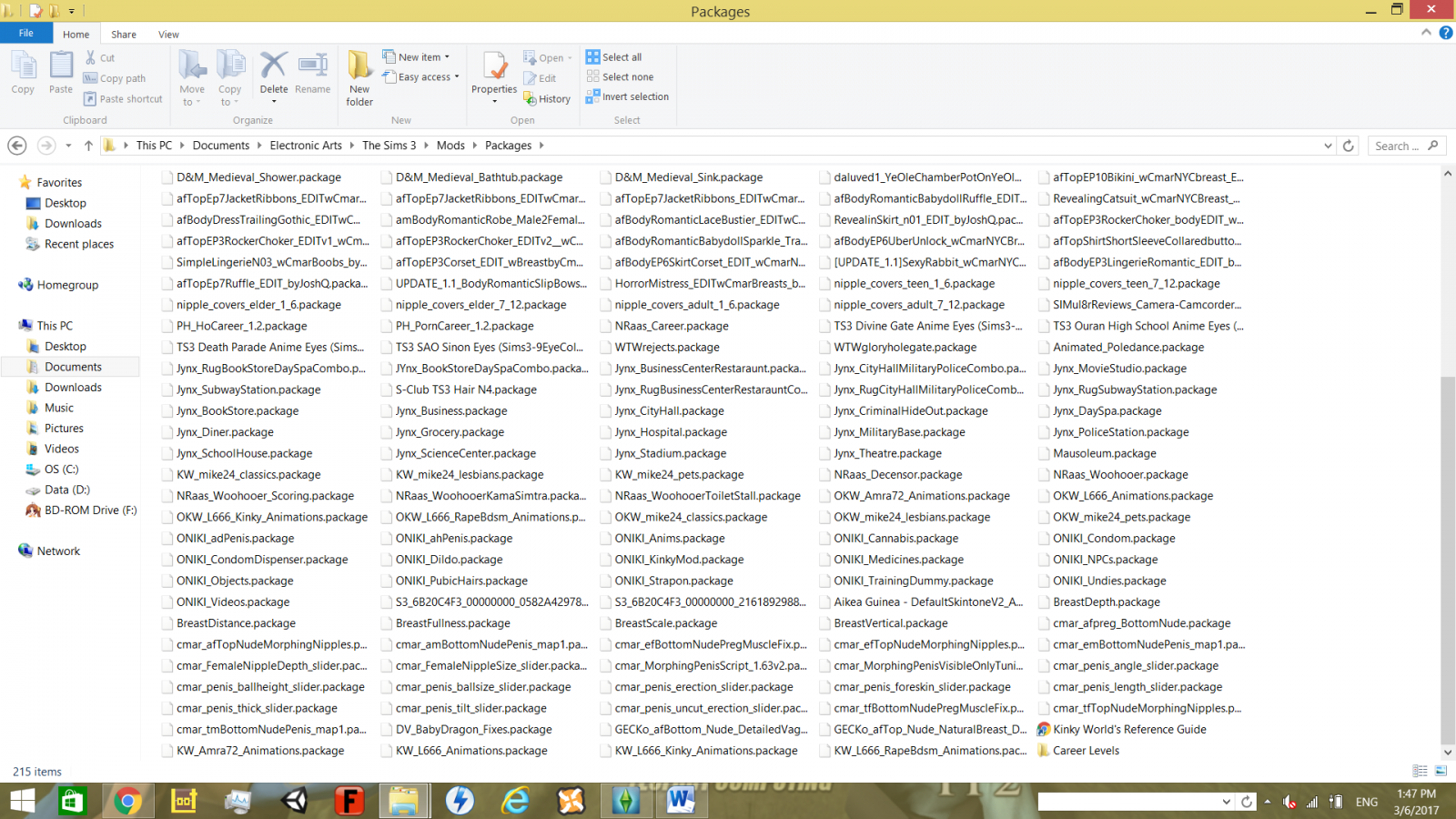1456x819 pixels.
Task: Switch to the Share ribbon tab
Action: (124, 35)
